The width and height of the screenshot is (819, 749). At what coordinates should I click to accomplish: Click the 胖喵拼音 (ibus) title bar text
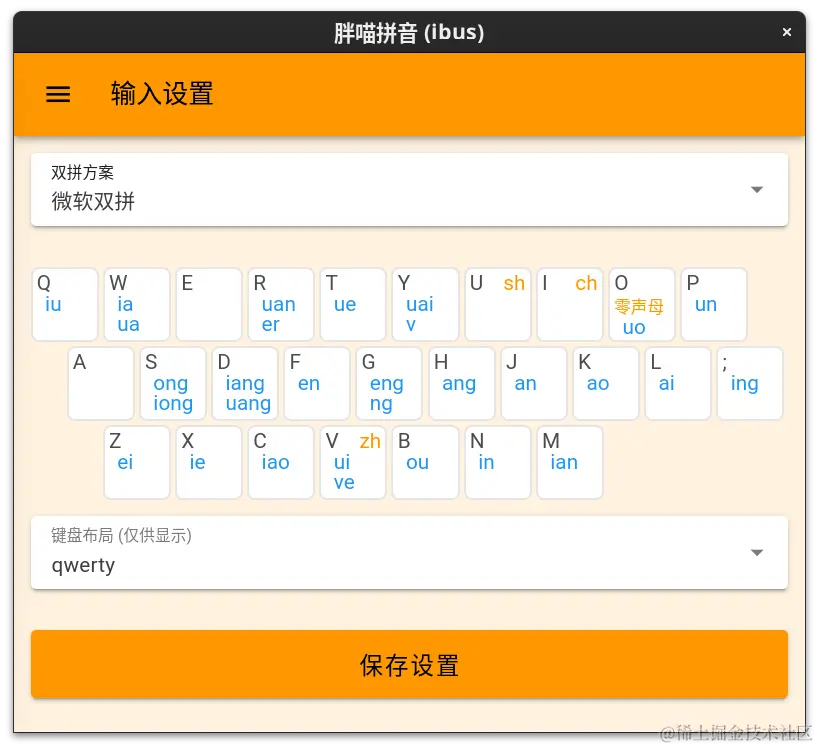click(409, 32)
